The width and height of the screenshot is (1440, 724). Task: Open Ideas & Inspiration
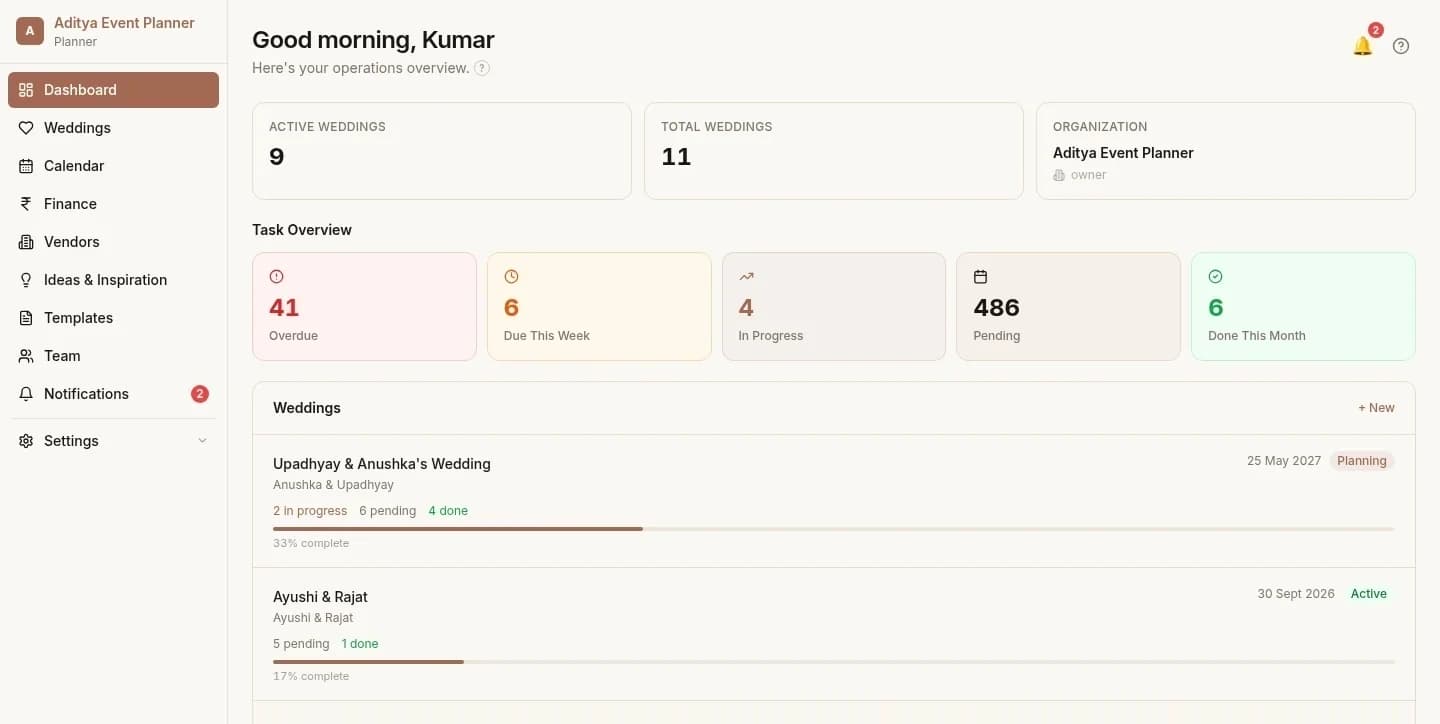(x=113, y=280)
